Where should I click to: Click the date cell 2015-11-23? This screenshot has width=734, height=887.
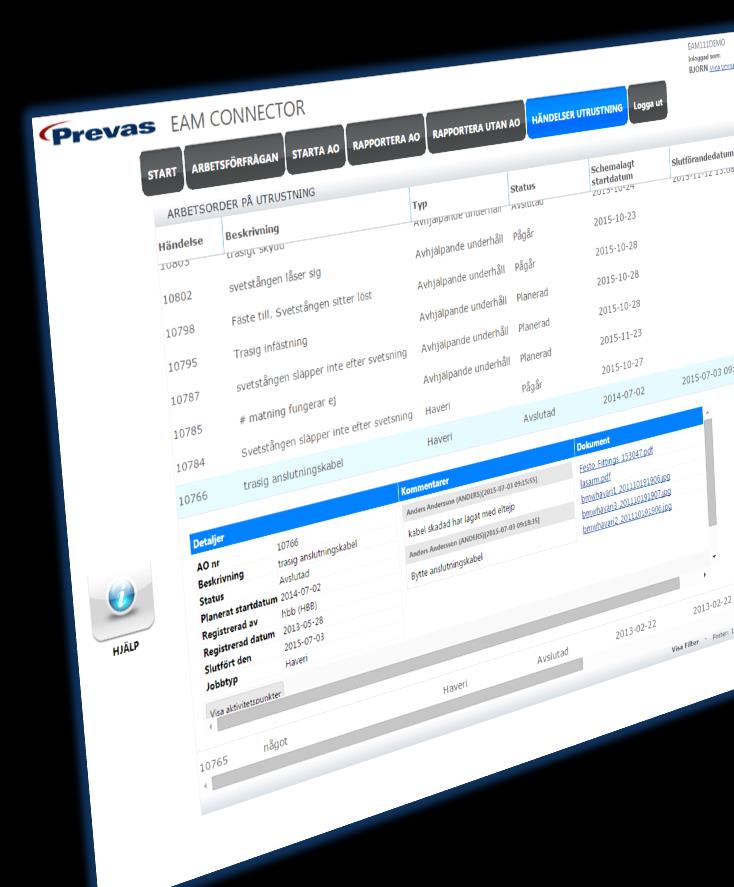(621, 337)
